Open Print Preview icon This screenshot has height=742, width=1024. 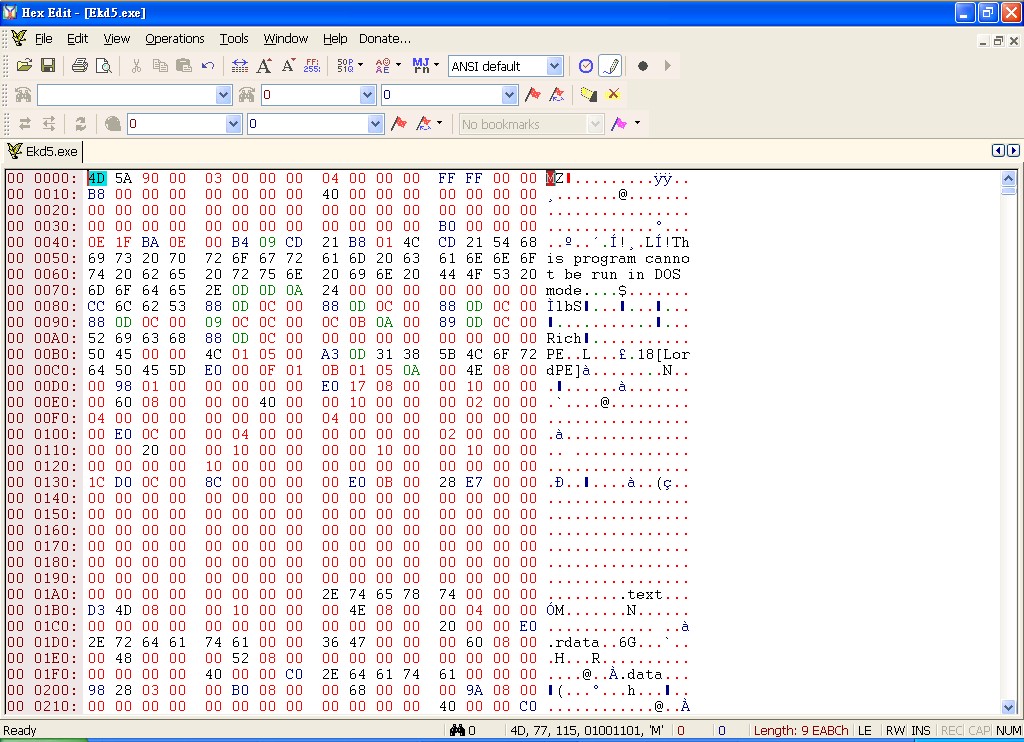103,65
